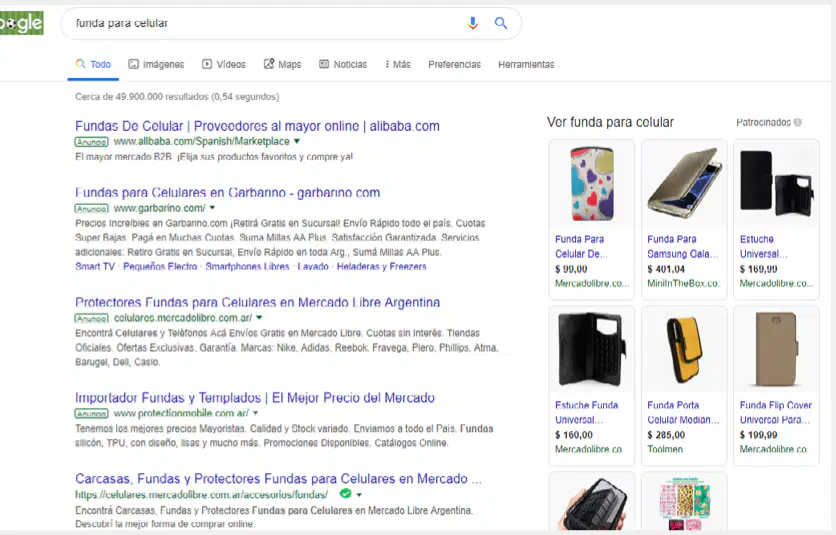Open 'Protectores Fundas para Celulares en Mercado Libre' ad

[x=258, y=302]
